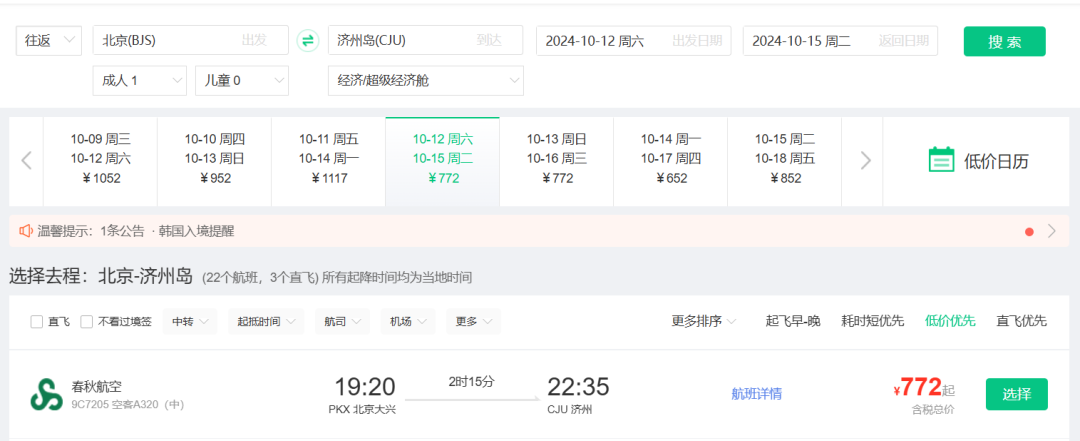Open the 往返 trip type dropdown
Screen dimensions: 1080x441
coord(49,41)
